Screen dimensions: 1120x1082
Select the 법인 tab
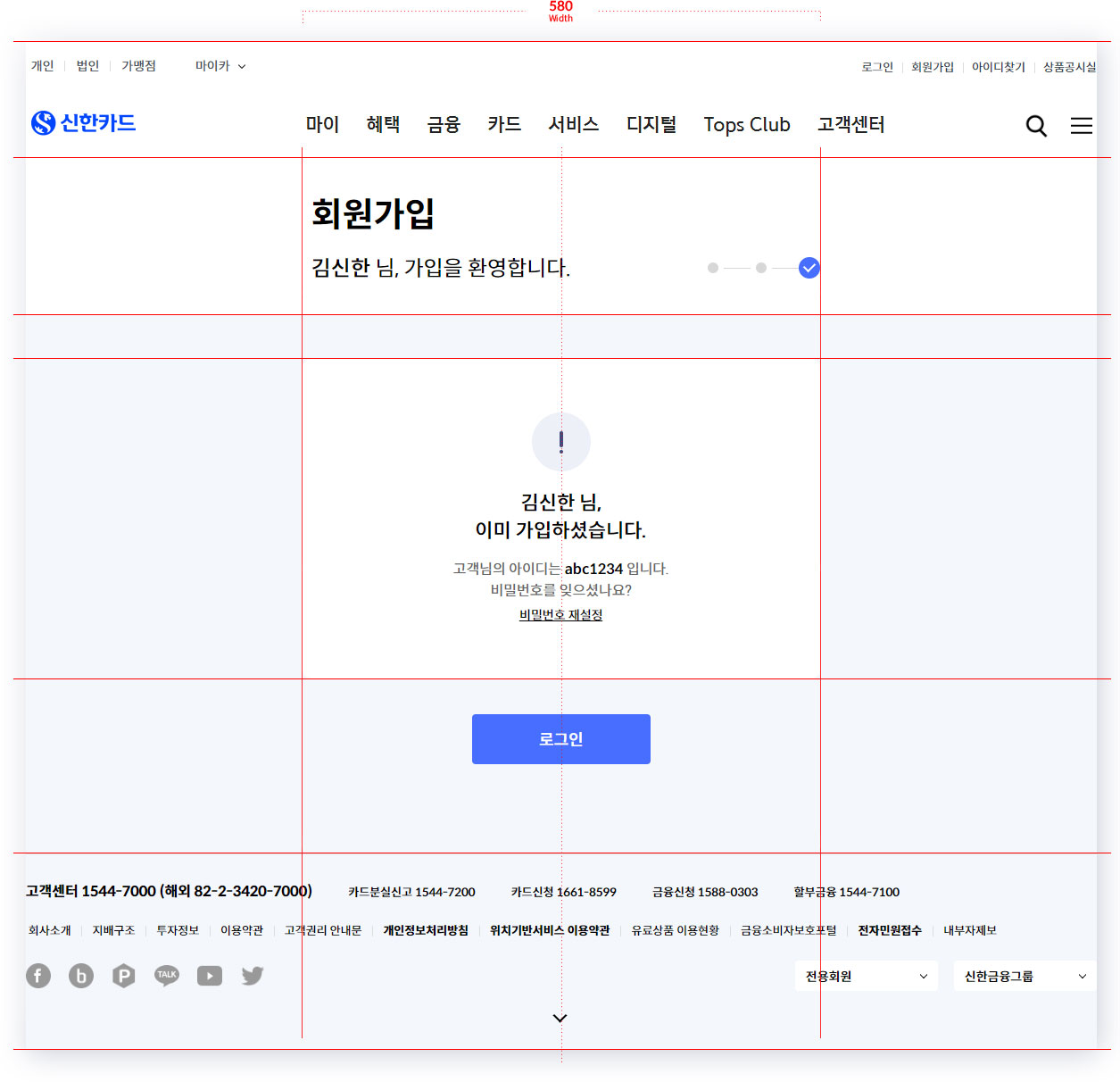(87, 66)
